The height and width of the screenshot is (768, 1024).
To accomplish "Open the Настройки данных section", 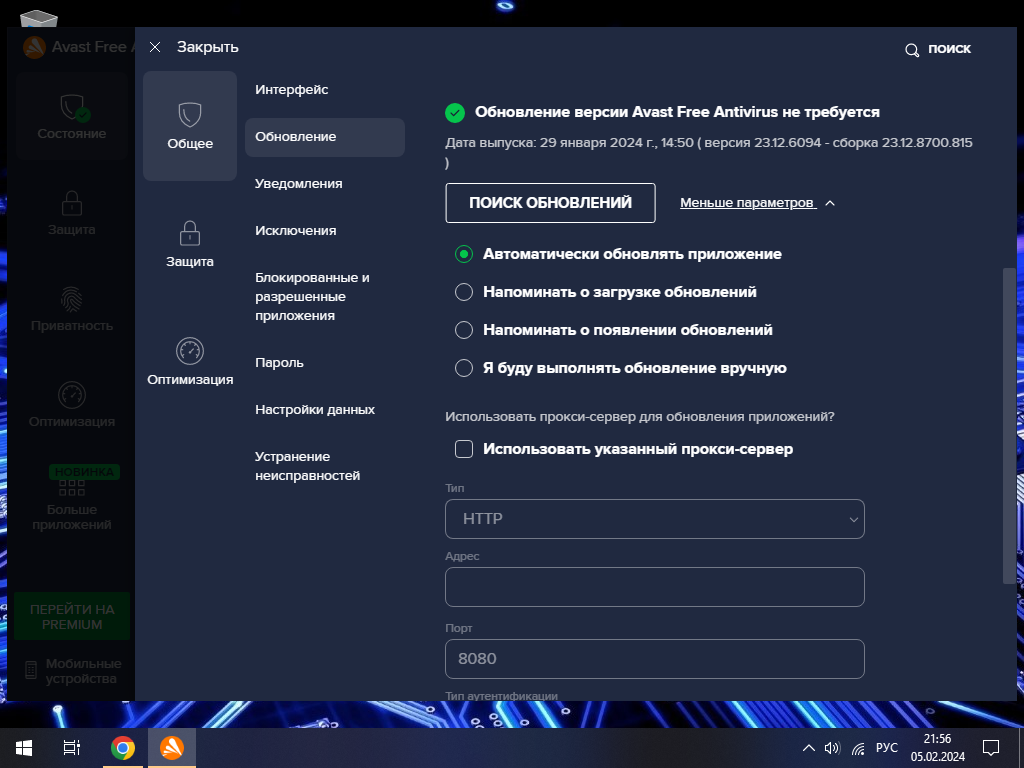I will click(x=315, y=409).
